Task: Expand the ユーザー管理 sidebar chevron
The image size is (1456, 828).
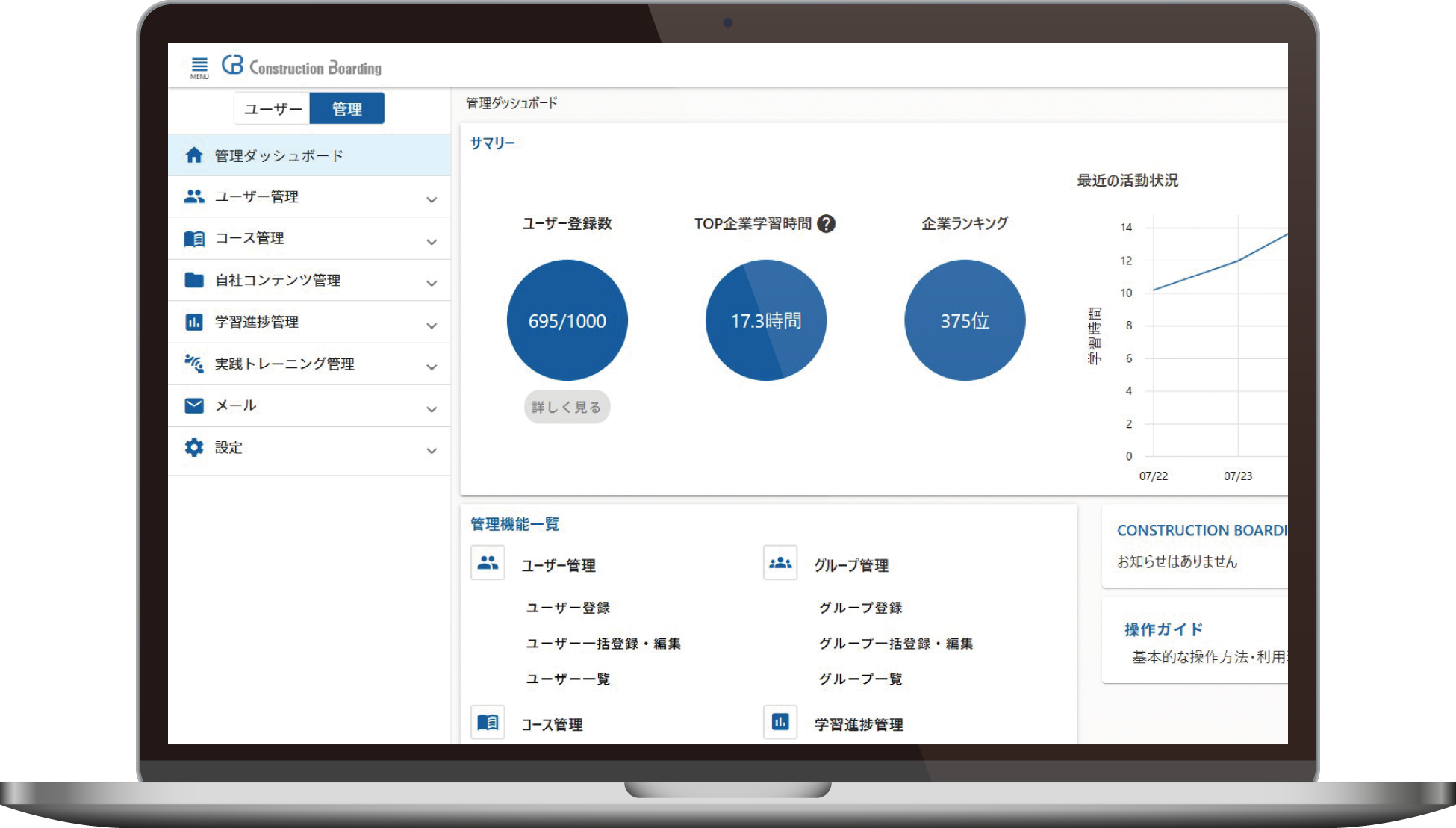Action: pos(432,199)
